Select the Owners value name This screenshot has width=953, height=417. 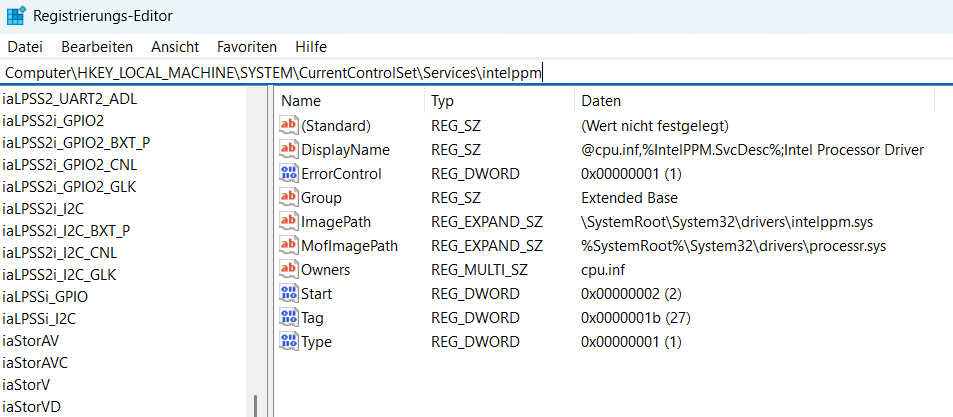[326, 270]
